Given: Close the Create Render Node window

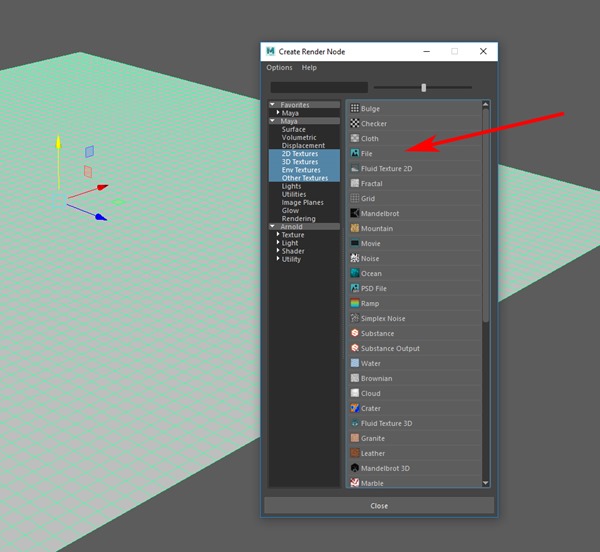Looking at the screenshot, I should 483,51.
